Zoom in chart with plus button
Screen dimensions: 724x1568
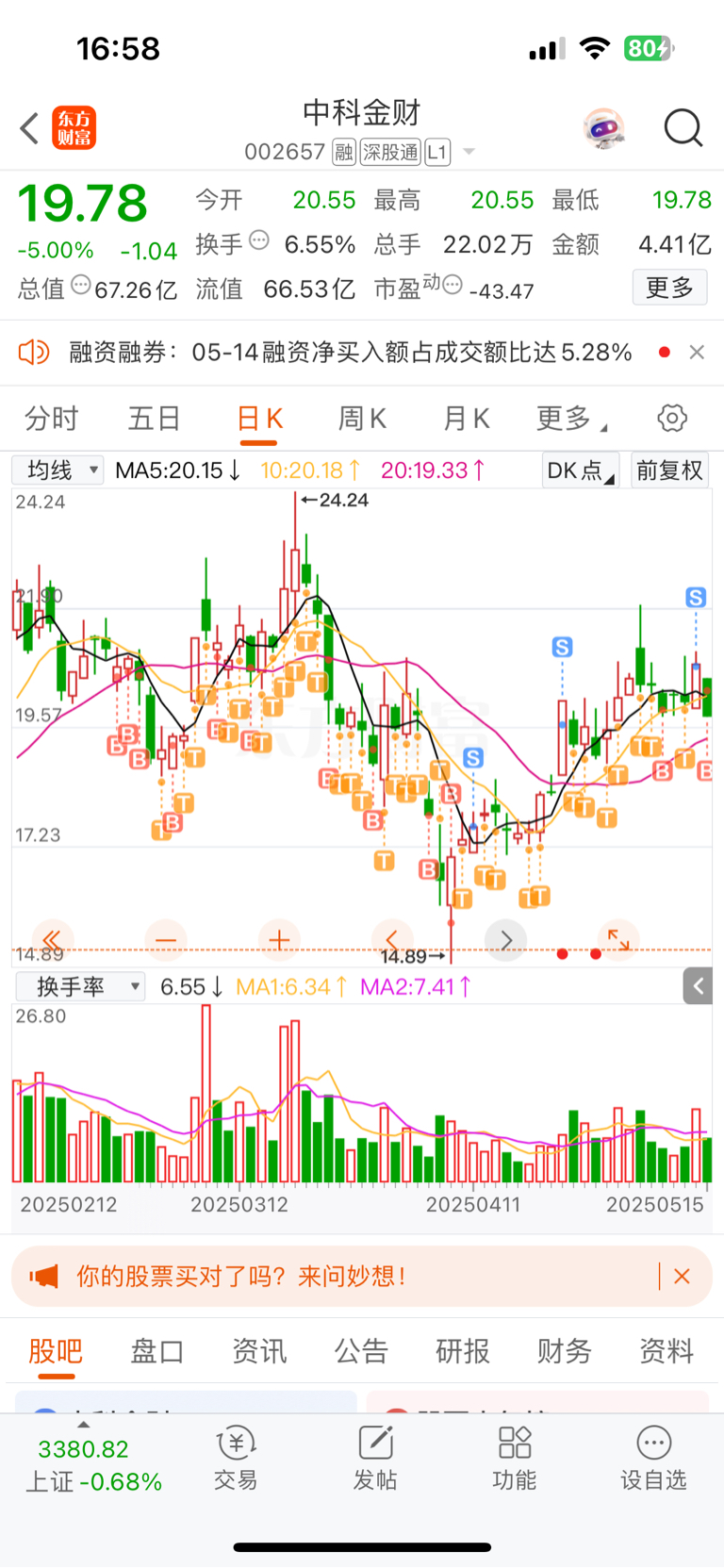[x=279, y=940]
